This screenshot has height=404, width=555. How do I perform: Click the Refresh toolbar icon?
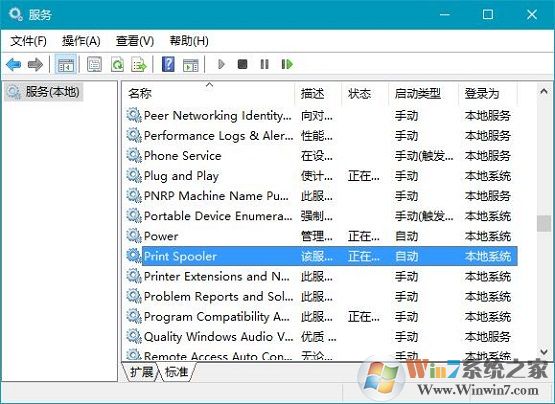[x=117, y=64]
